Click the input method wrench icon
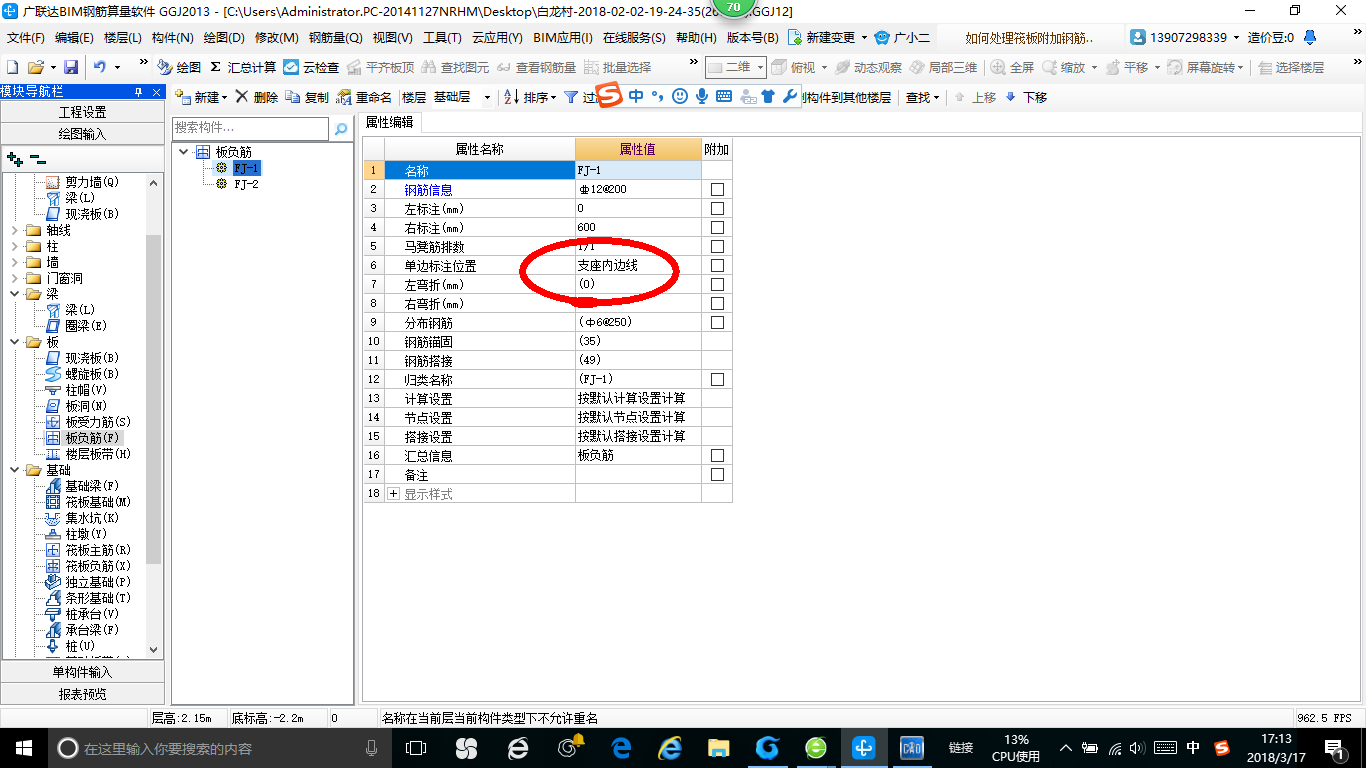The height and width of the screenshot is (768, 1366). [x=790, y=96]
